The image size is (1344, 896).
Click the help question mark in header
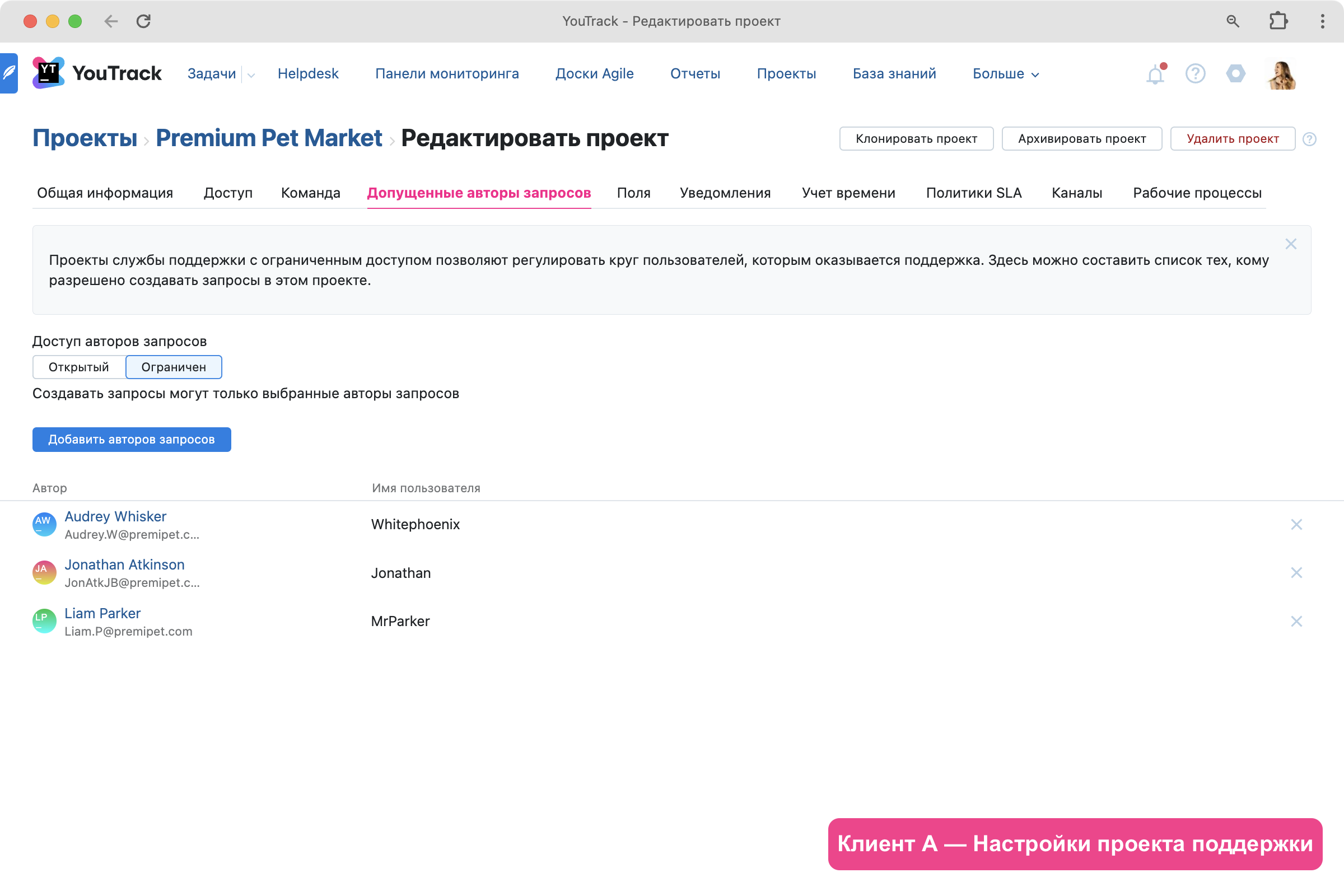coord(1195,74)
